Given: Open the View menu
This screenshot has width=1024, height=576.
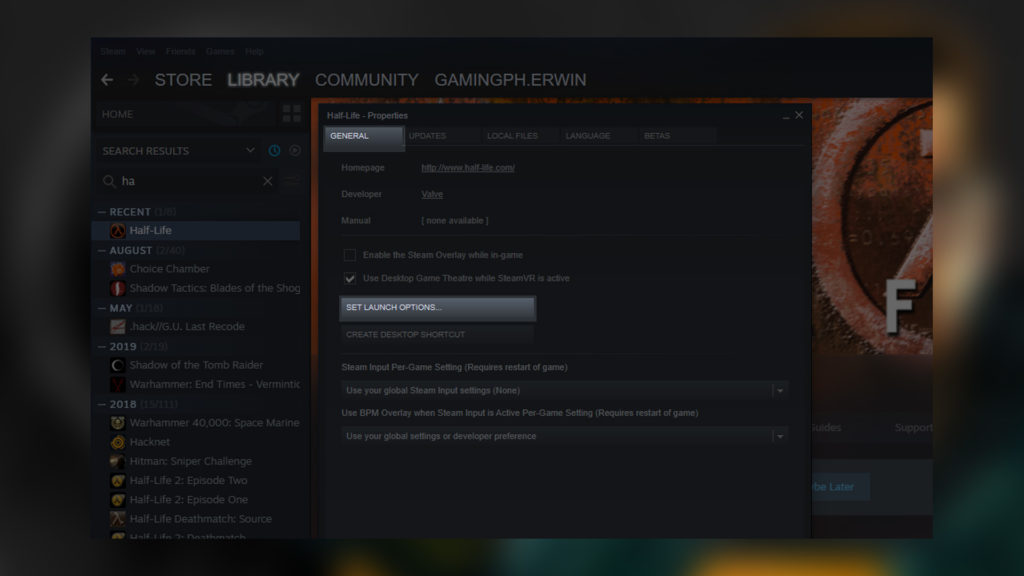Looking at the screenshot, I should (x=146, y=51).
